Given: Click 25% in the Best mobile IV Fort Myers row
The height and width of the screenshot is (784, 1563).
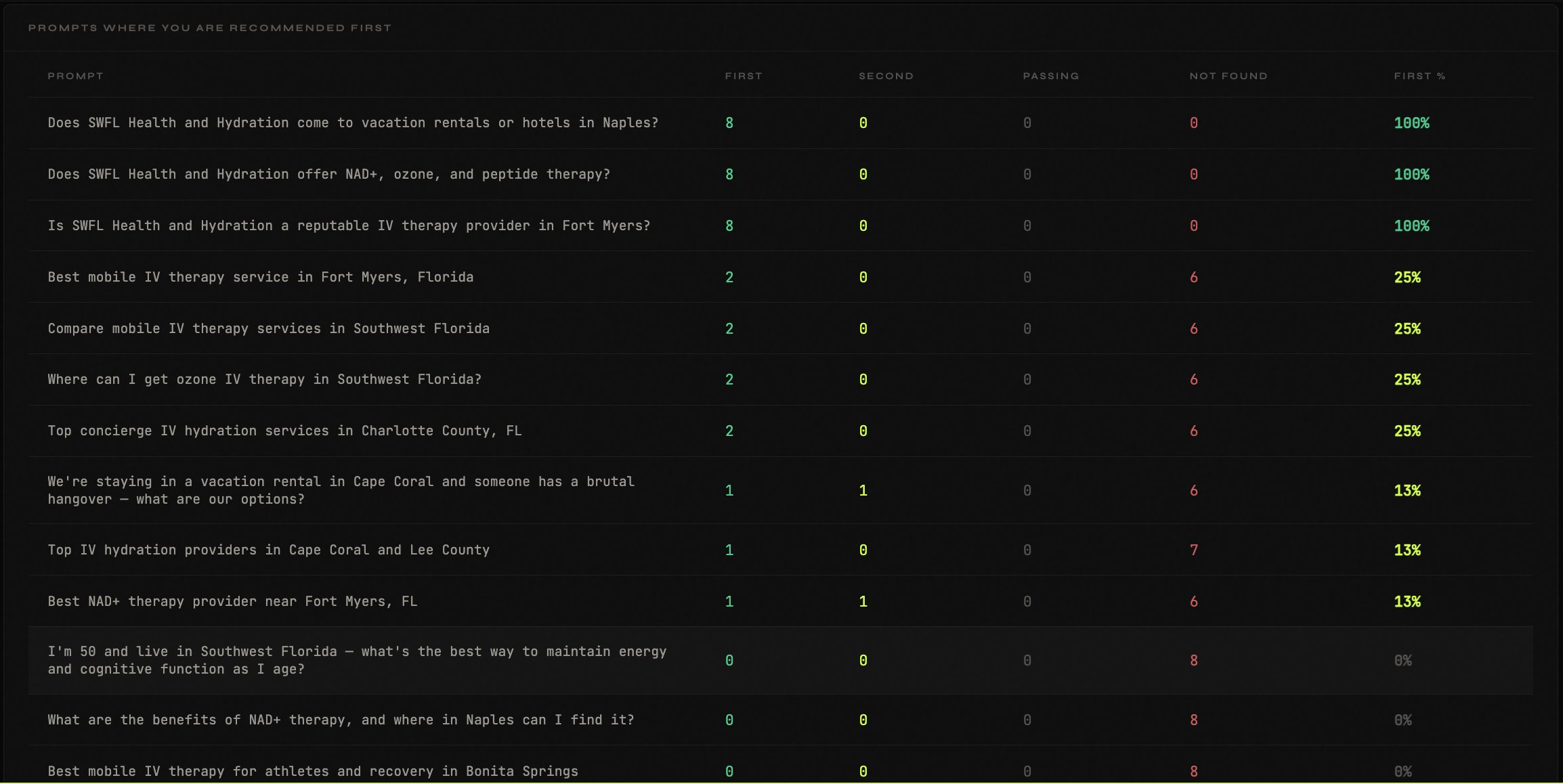Looking at the screenshot, I should (x=1407, y=277).
